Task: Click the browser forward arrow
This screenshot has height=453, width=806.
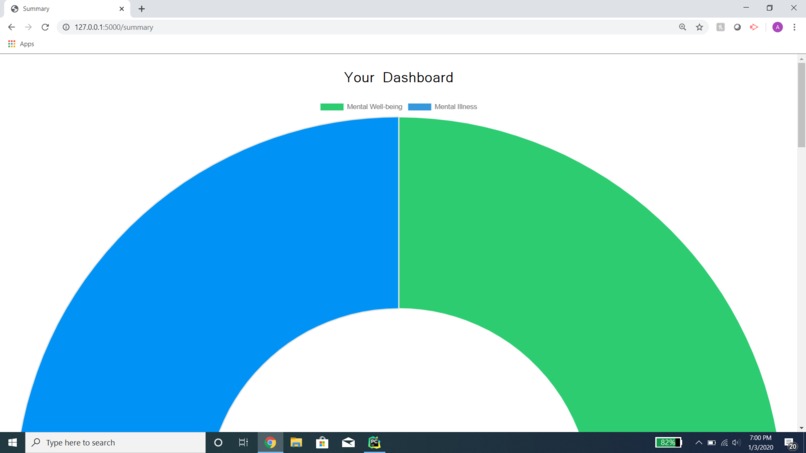Action: pos(28,27)
